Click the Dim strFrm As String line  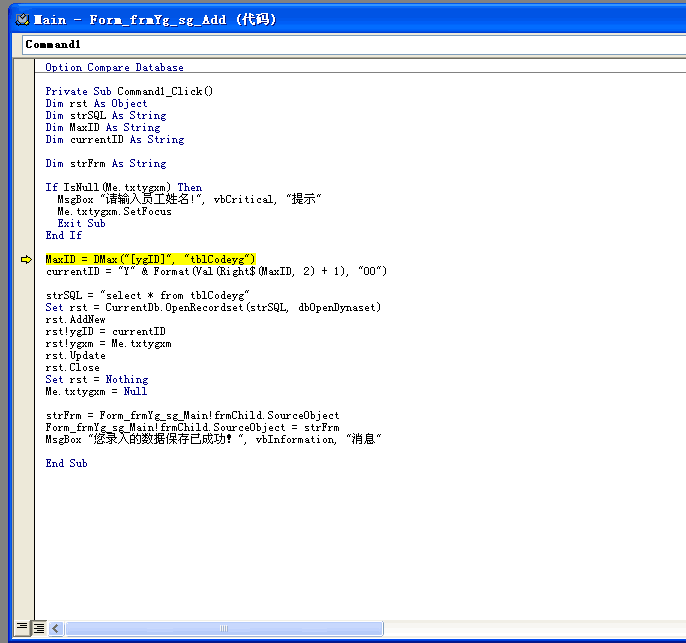pos(106,164)
